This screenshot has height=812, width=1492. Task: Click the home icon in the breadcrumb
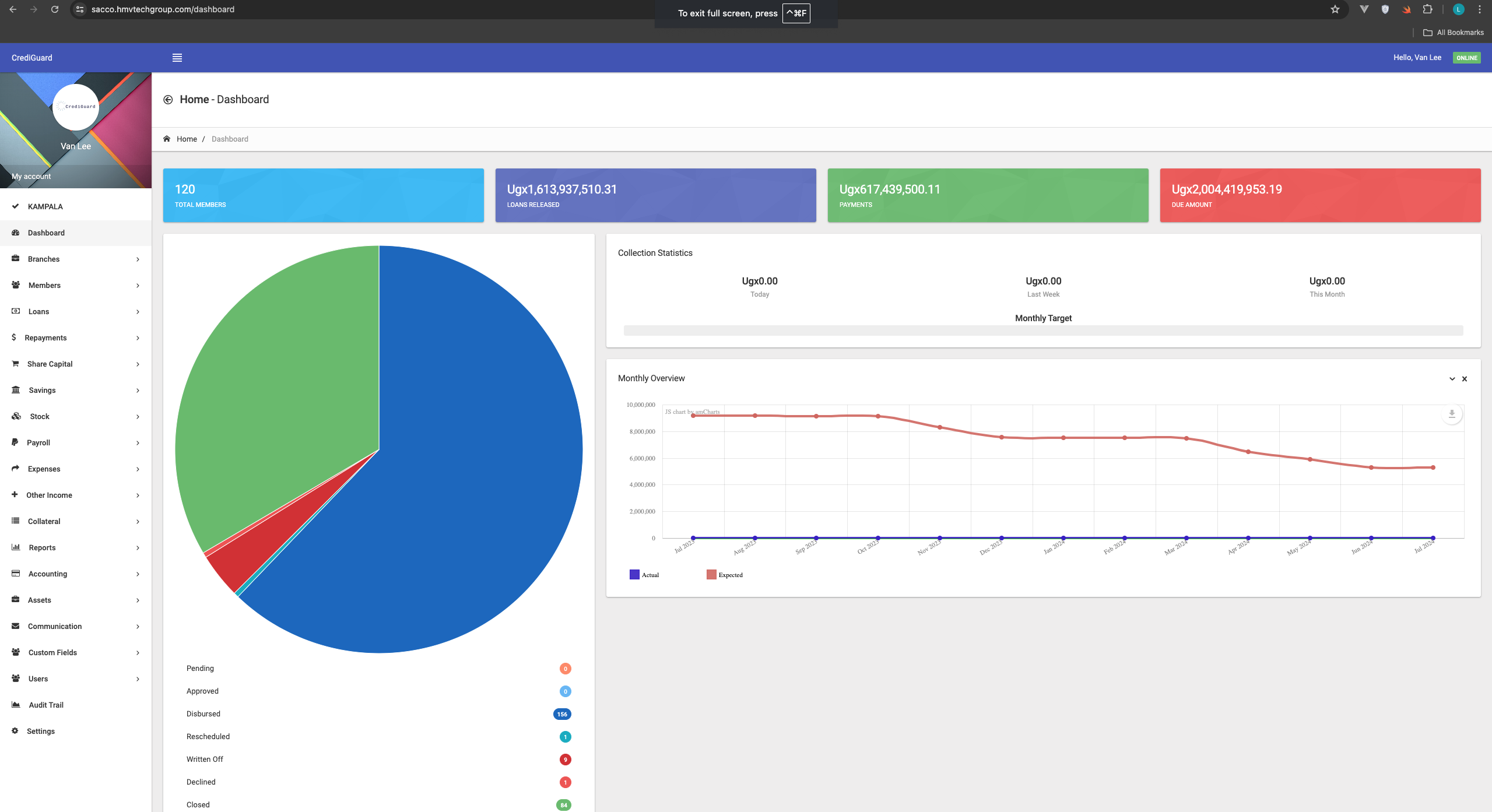click(167, 139)
